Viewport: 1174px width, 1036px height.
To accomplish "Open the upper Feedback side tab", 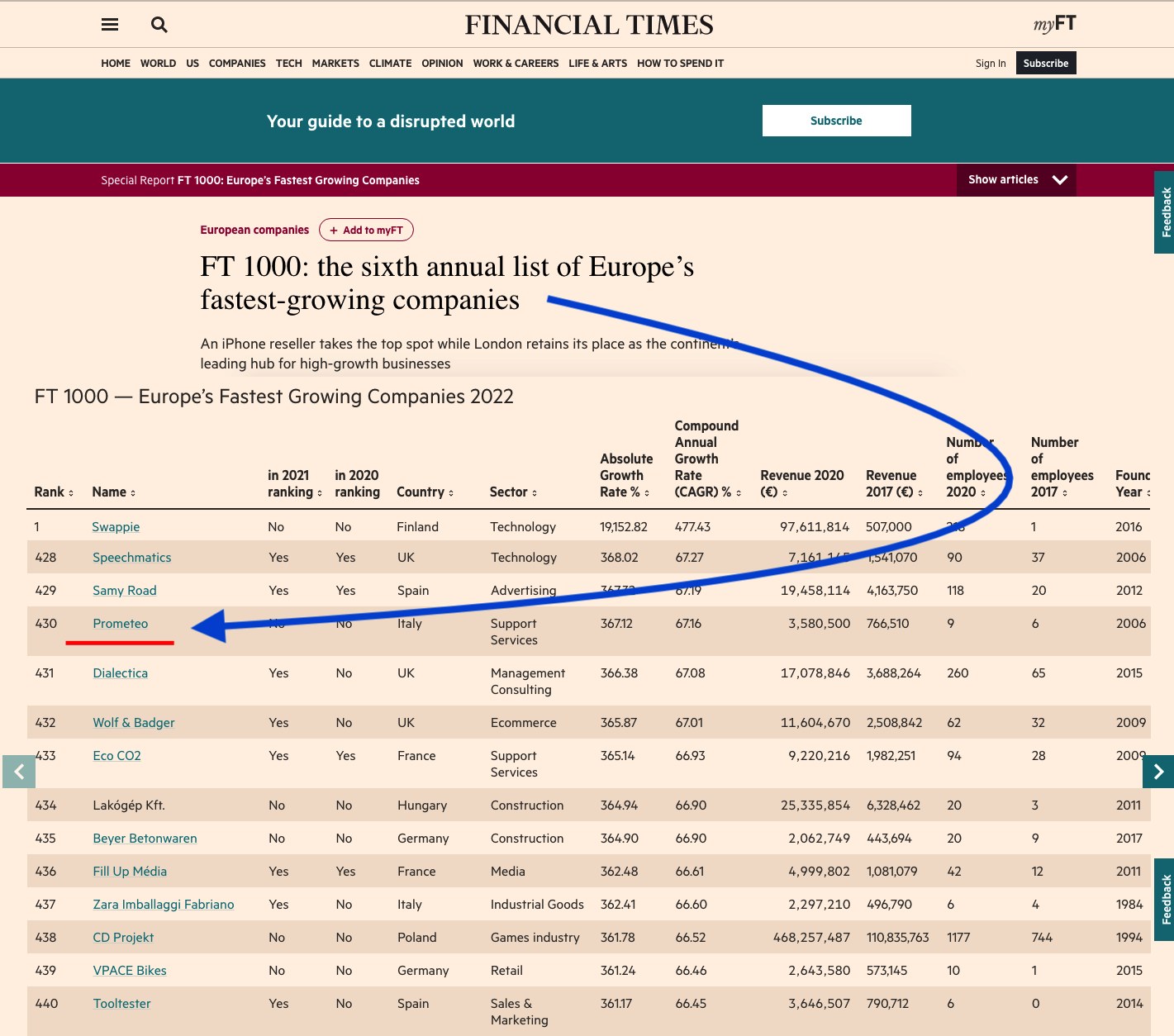I will click(x=1165, y=212).
